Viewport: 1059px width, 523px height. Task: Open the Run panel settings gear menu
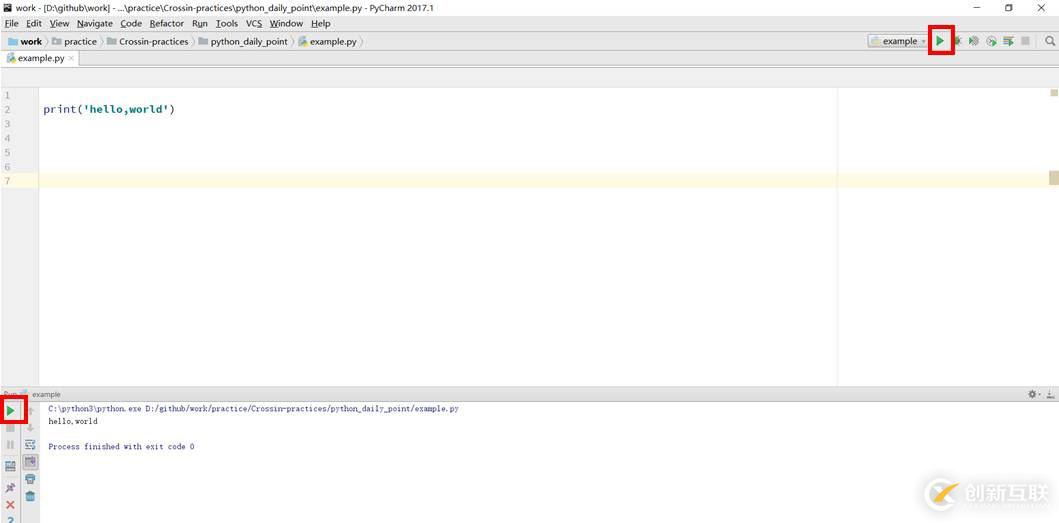coord(1033,394)
